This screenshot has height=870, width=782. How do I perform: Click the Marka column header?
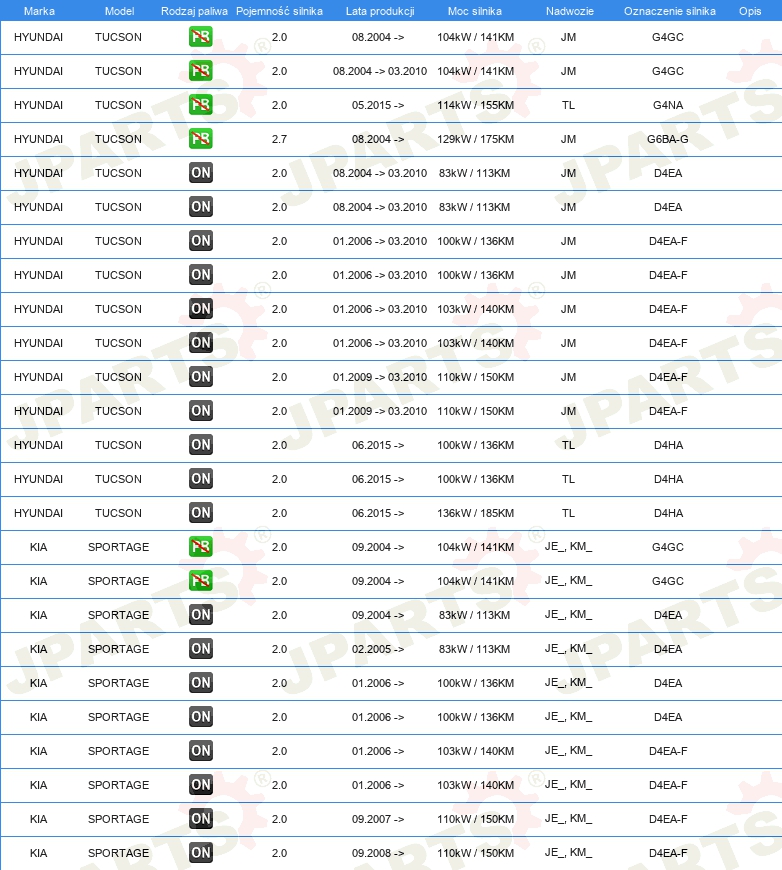(x=39, y=11)
